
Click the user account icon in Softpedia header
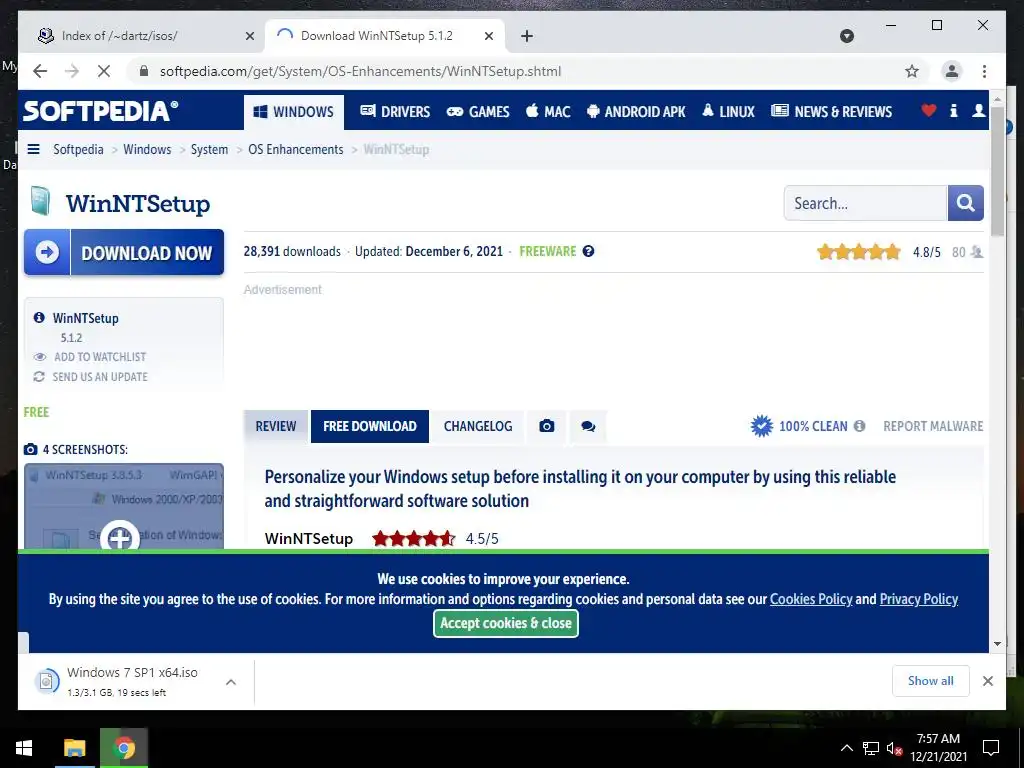point(978,110)
